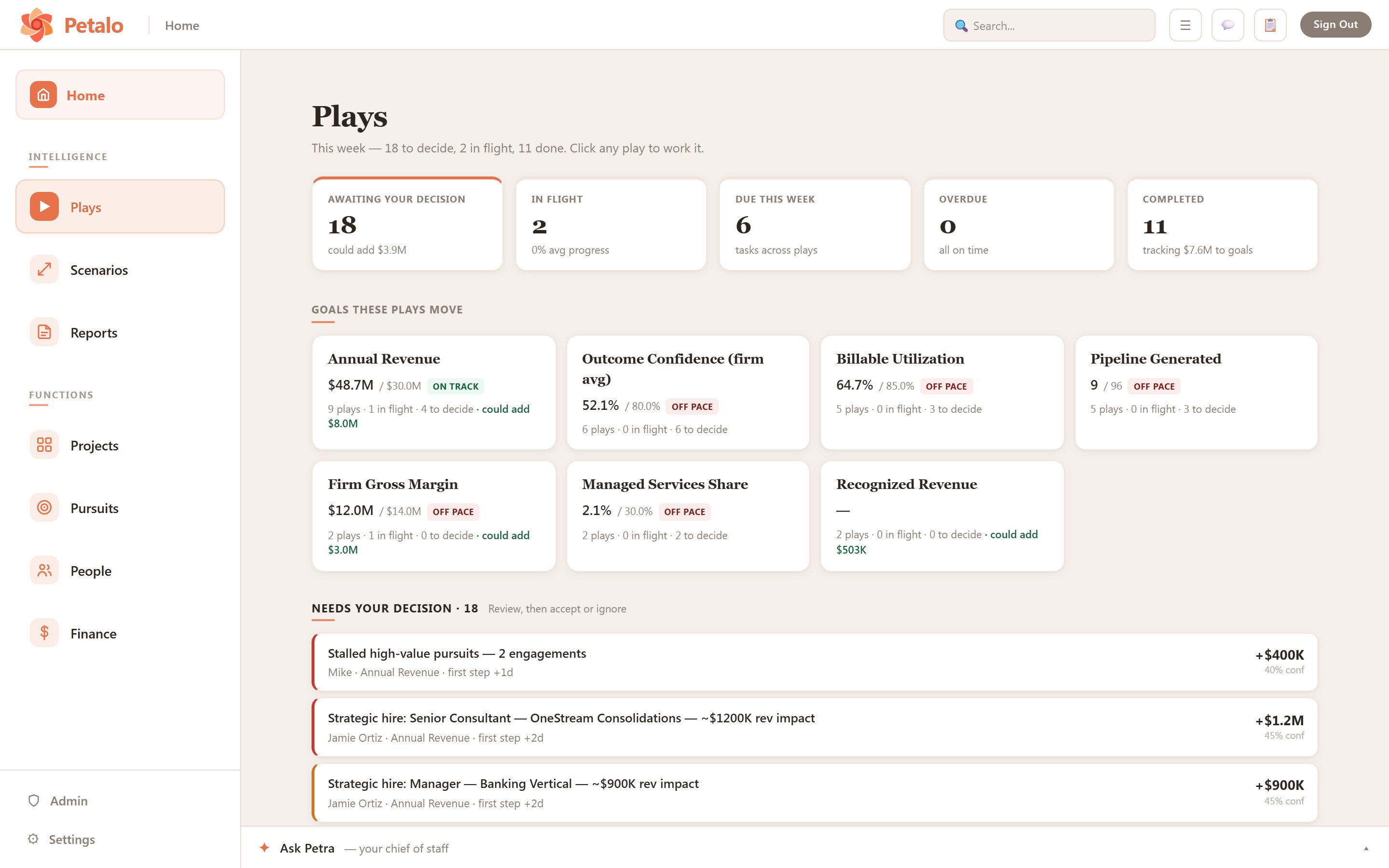The image size is (1389, 868).
Task: Click the Settings gear icon
Action: point(33,839)
